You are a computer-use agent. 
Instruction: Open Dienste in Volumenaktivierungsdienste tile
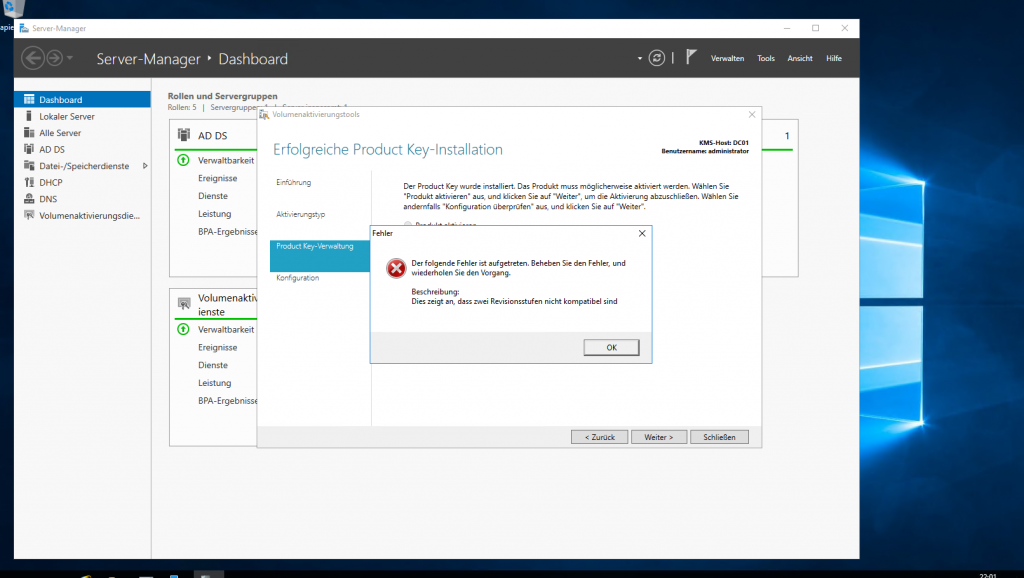pos(213,365)
